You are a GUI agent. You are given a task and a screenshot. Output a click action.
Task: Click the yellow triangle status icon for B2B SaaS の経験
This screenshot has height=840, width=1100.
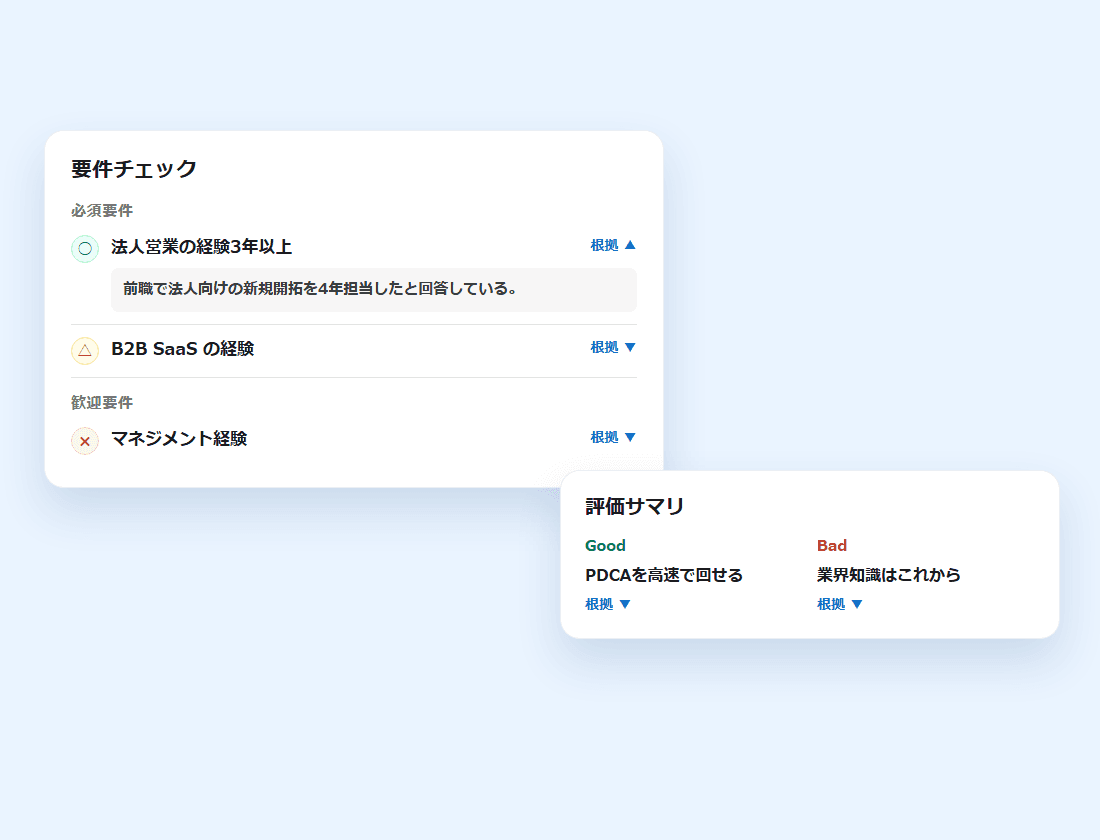click(x=85, y=350)
